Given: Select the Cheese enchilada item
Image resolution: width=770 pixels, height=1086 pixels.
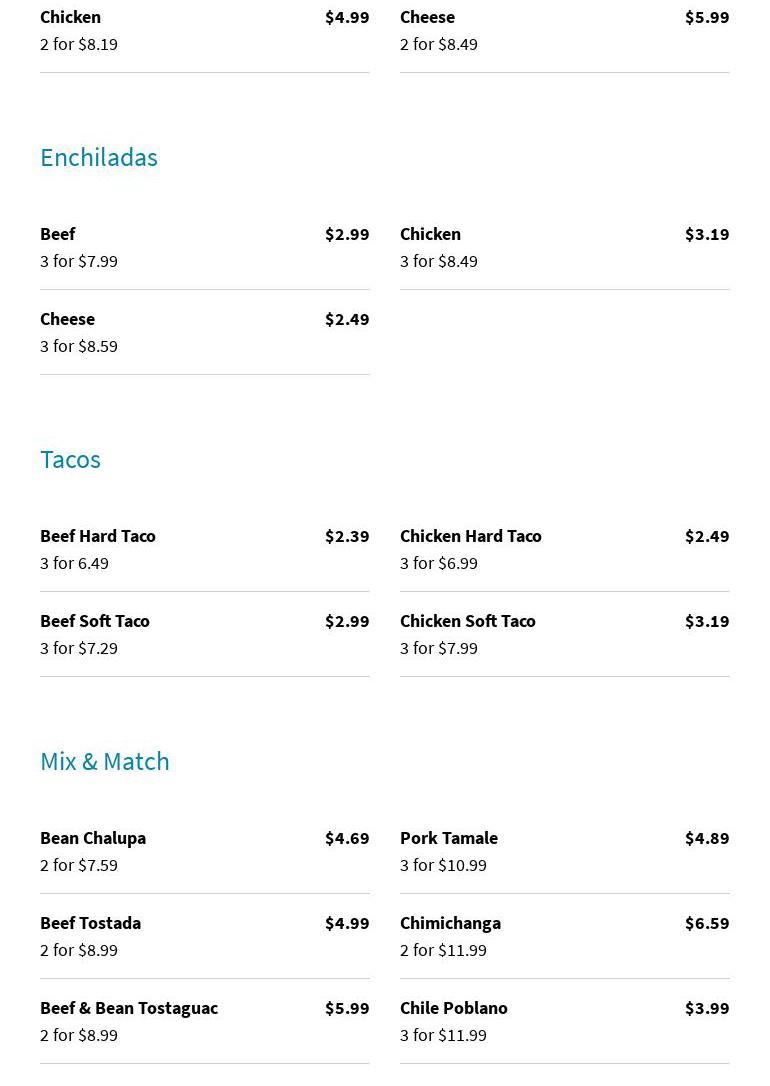Looking at the screenshot, I should (x=68, y=319).
